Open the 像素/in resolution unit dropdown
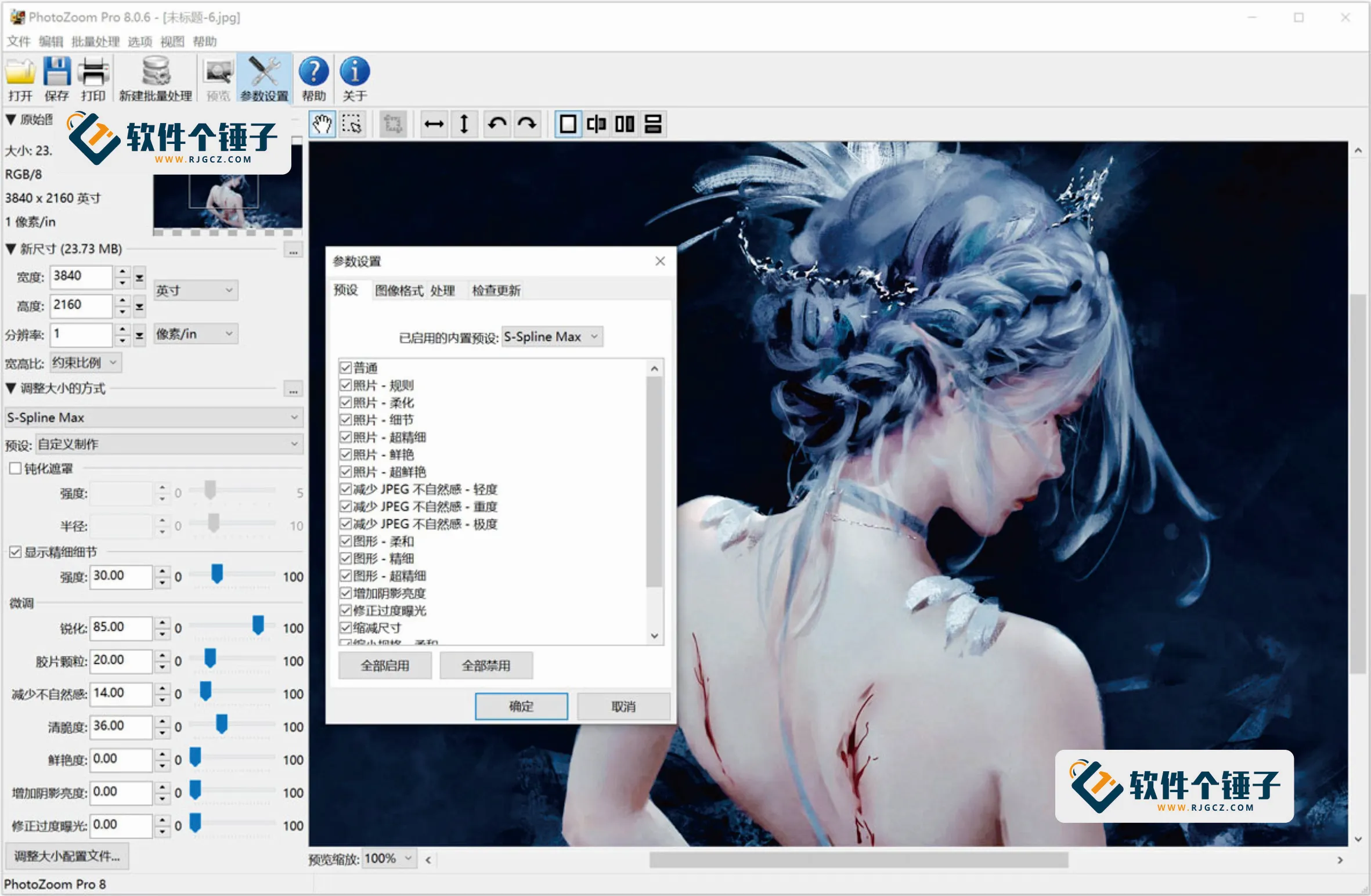 pyautogui.click(x=196, y=334)
